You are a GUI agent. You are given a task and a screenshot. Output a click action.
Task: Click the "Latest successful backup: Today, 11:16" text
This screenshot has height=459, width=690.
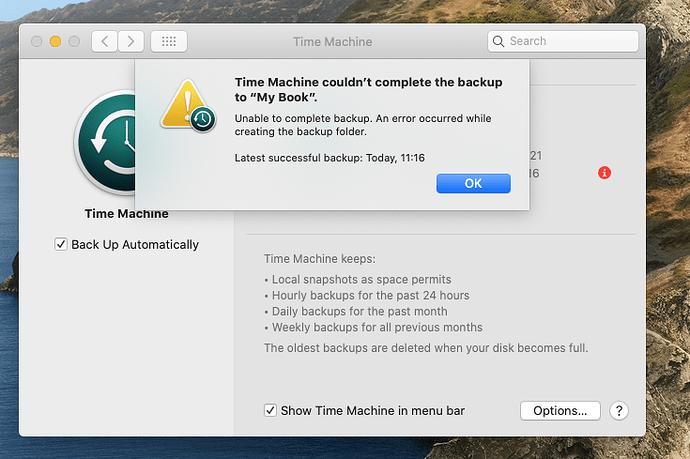click(x=330, y=158)
